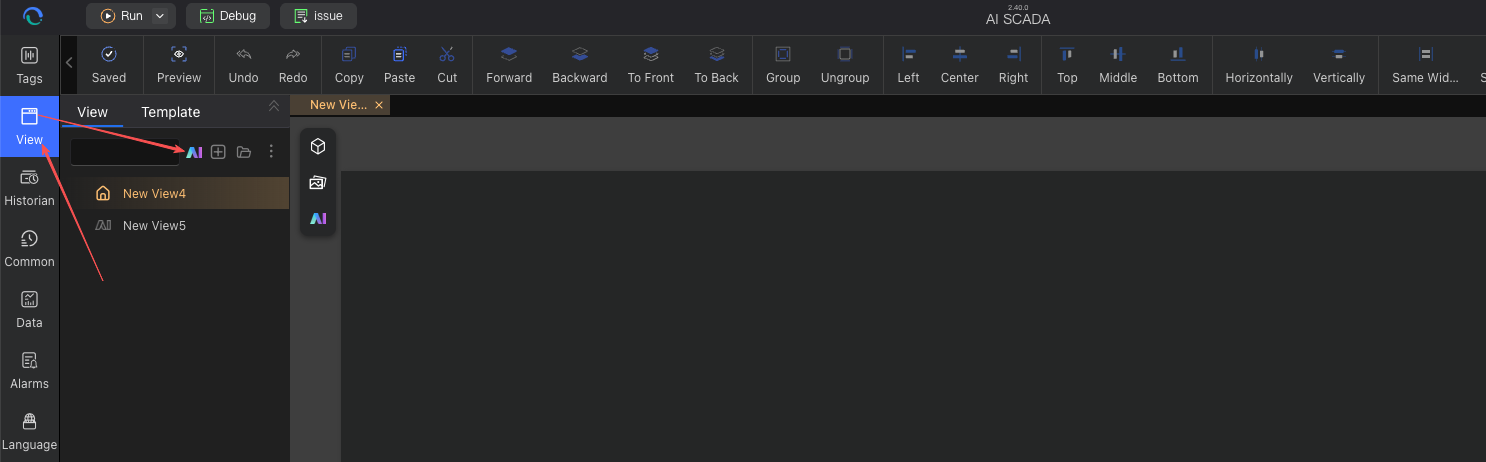1486x462 pixels.
Task: Add a new view with plus icon
Action: click(x=218, y=152)
